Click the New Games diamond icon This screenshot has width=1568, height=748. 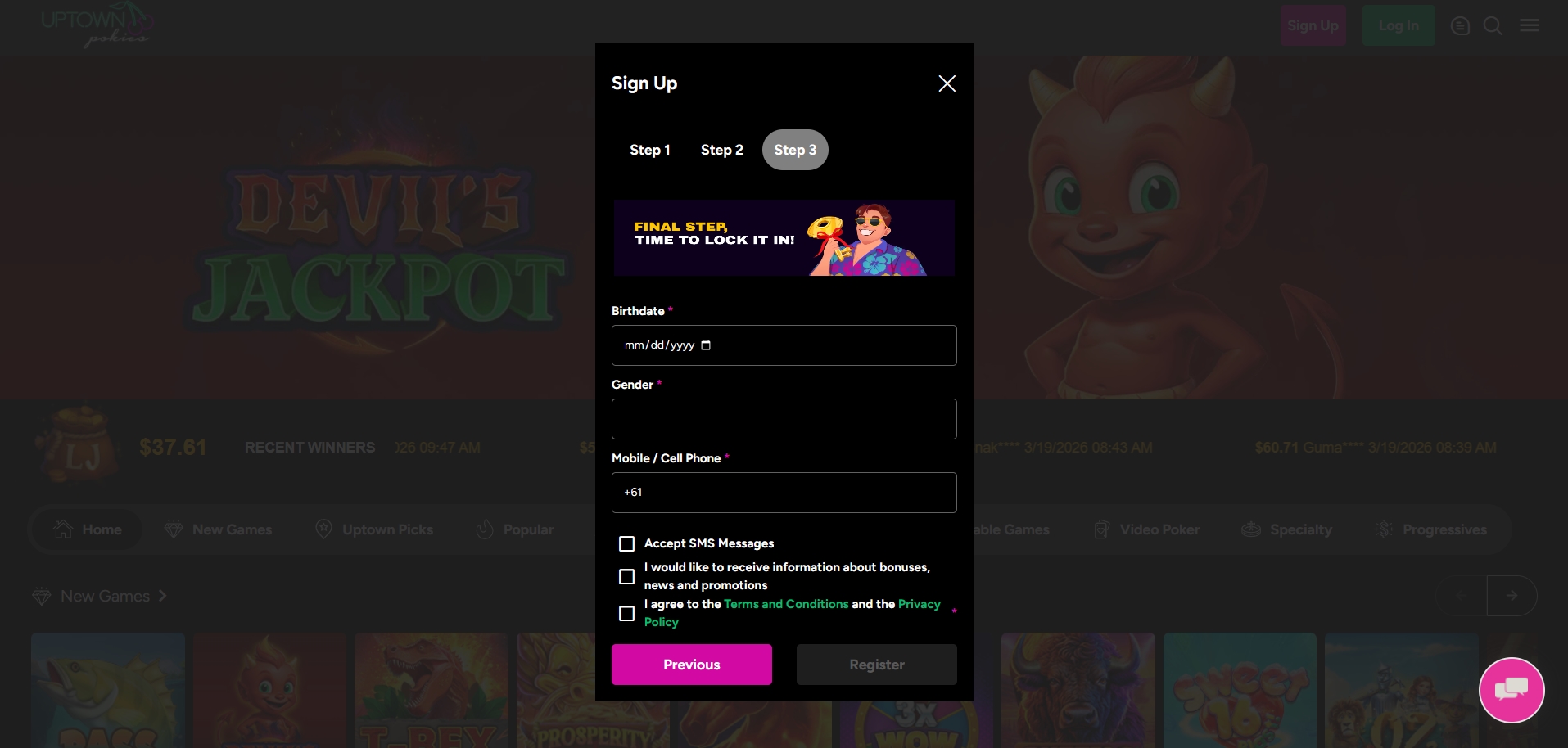point(174,529)
